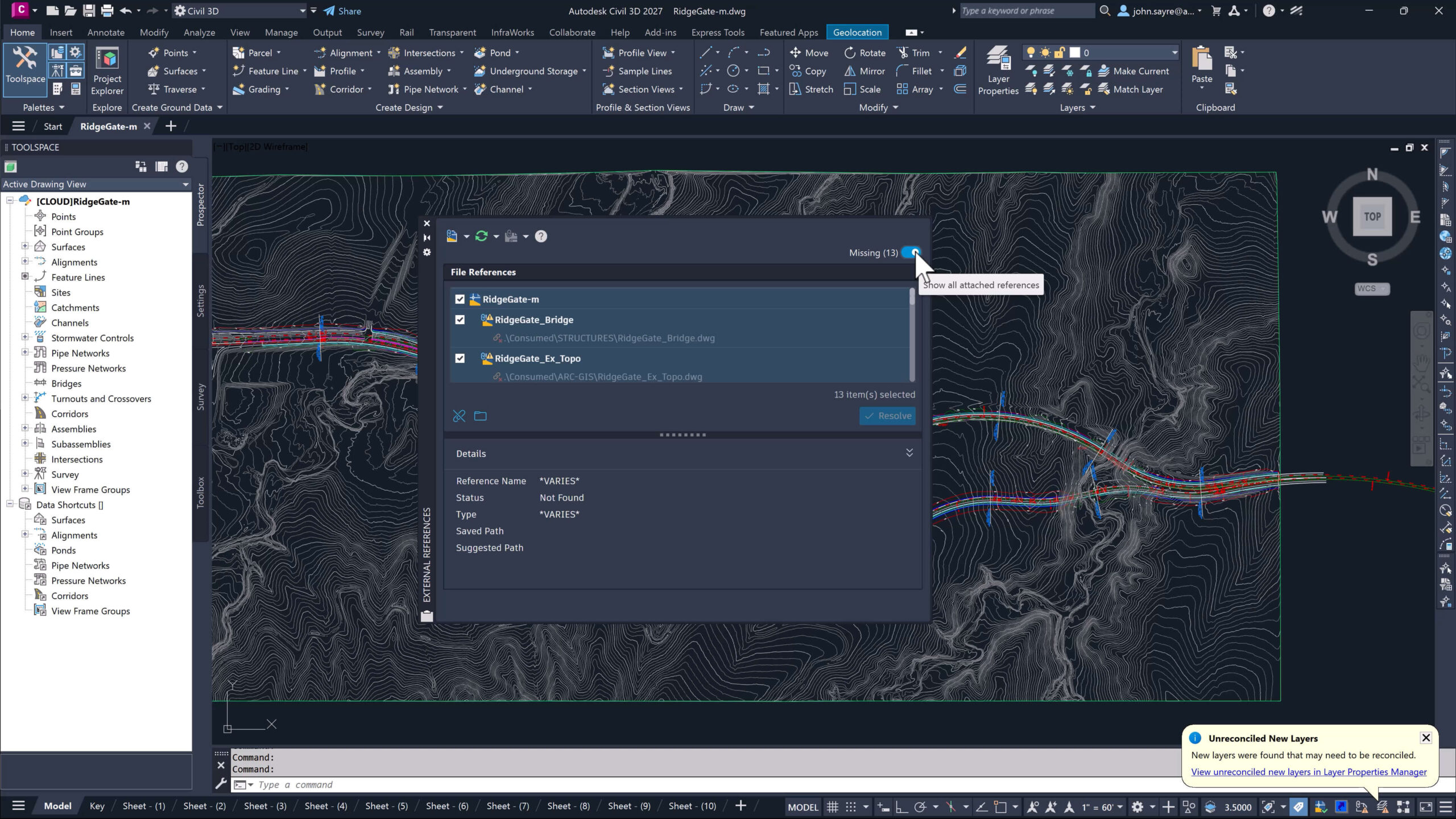Viewport: 1456px width, 819px height.
Task: Launch Project Explorer
Action: [107, 72]
